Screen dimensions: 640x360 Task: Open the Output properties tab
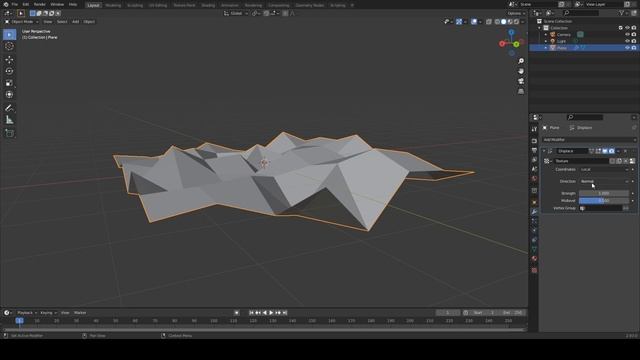pyautogui.click(x=534, y=151)
